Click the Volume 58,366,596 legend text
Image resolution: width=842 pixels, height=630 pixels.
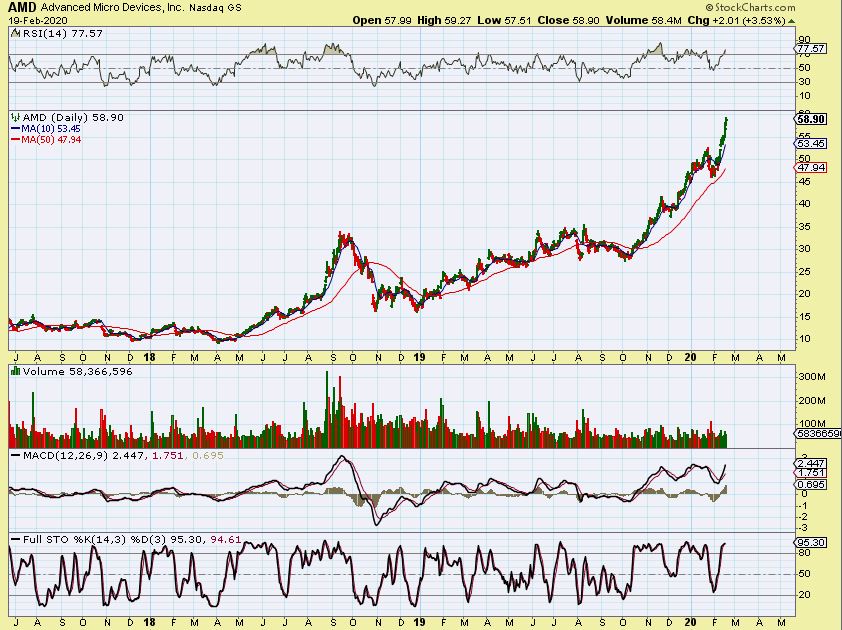coord(77,371)
